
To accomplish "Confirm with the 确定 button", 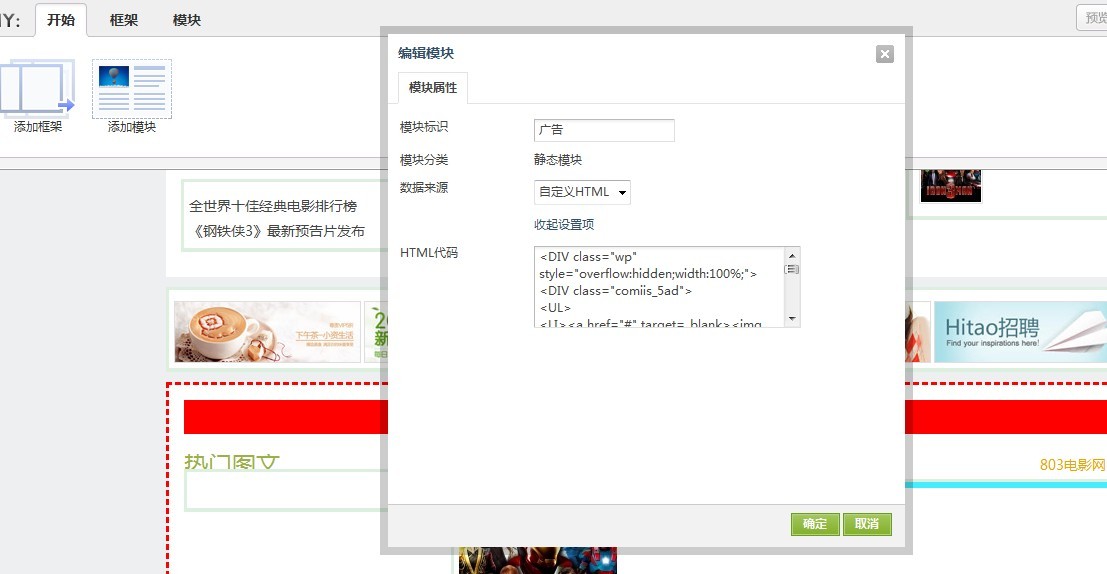I will (815, 524).
